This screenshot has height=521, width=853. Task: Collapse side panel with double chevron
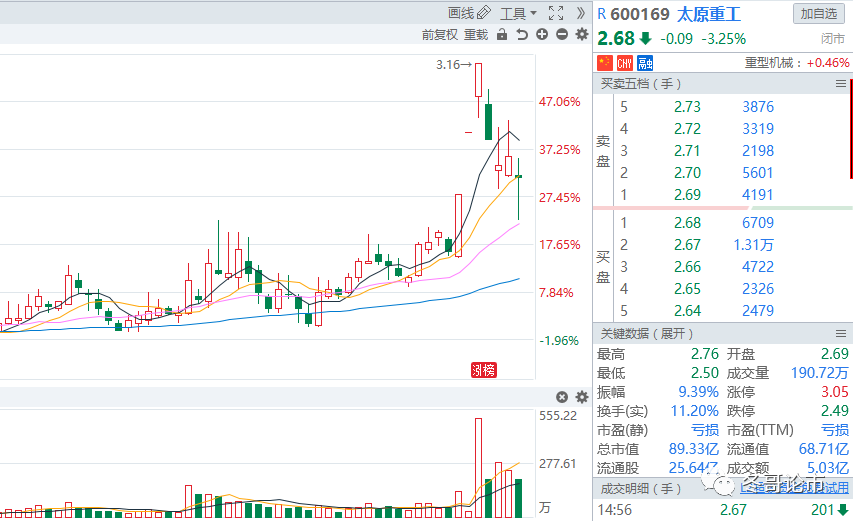pyautogui.click(x=580, y=13)
